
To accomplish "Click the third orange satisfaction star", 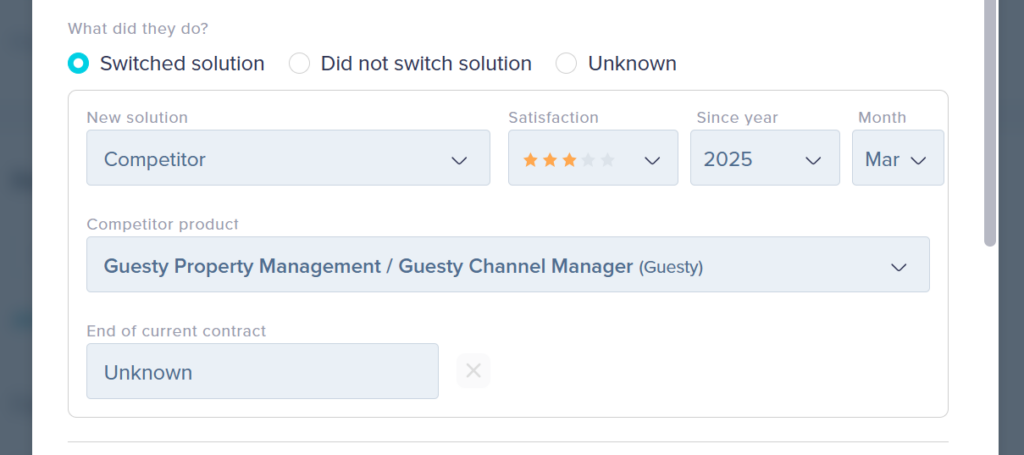I will tap(569, 160).
